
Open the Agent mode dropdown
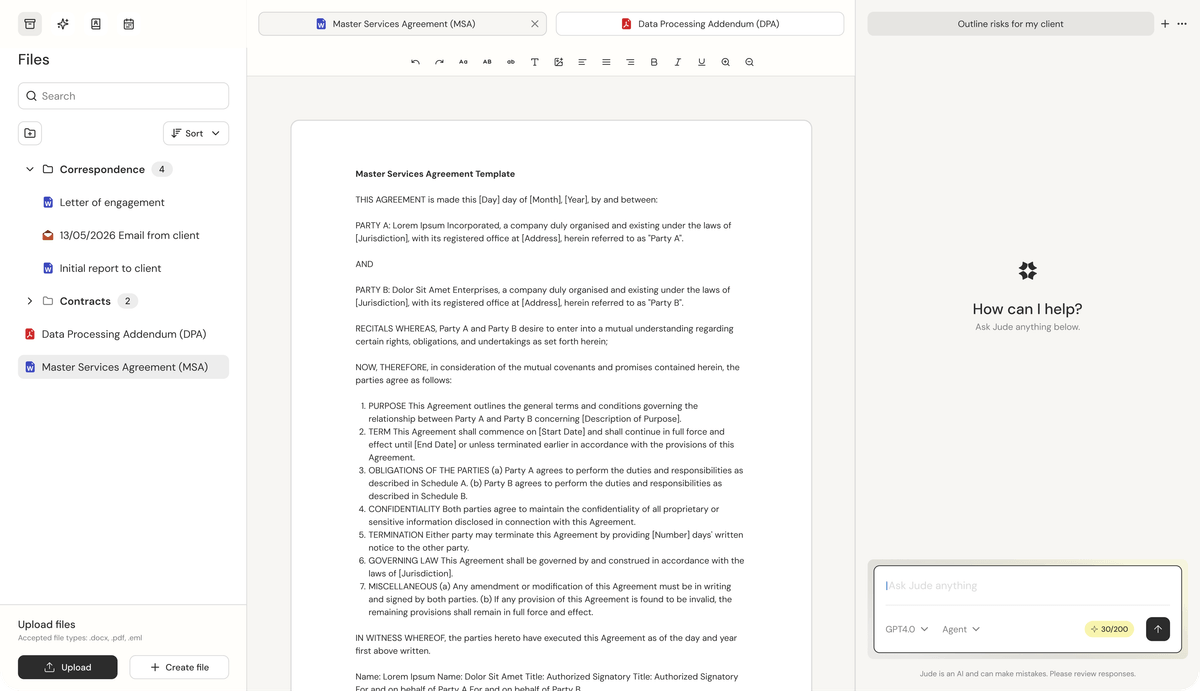pos(961,629)
